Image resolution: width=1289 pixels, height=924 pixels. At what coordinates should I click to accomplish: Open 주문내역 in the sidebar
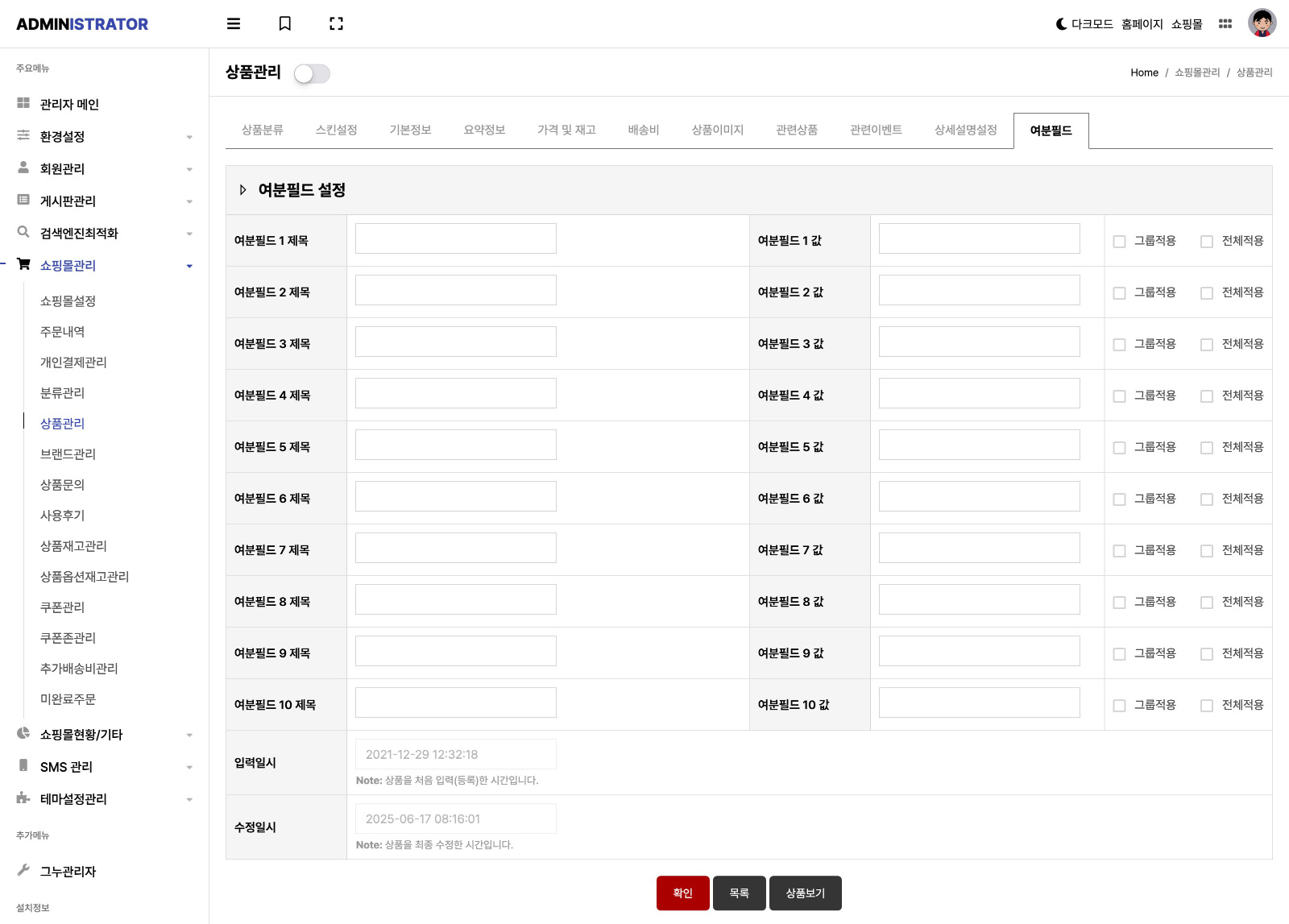63,332
